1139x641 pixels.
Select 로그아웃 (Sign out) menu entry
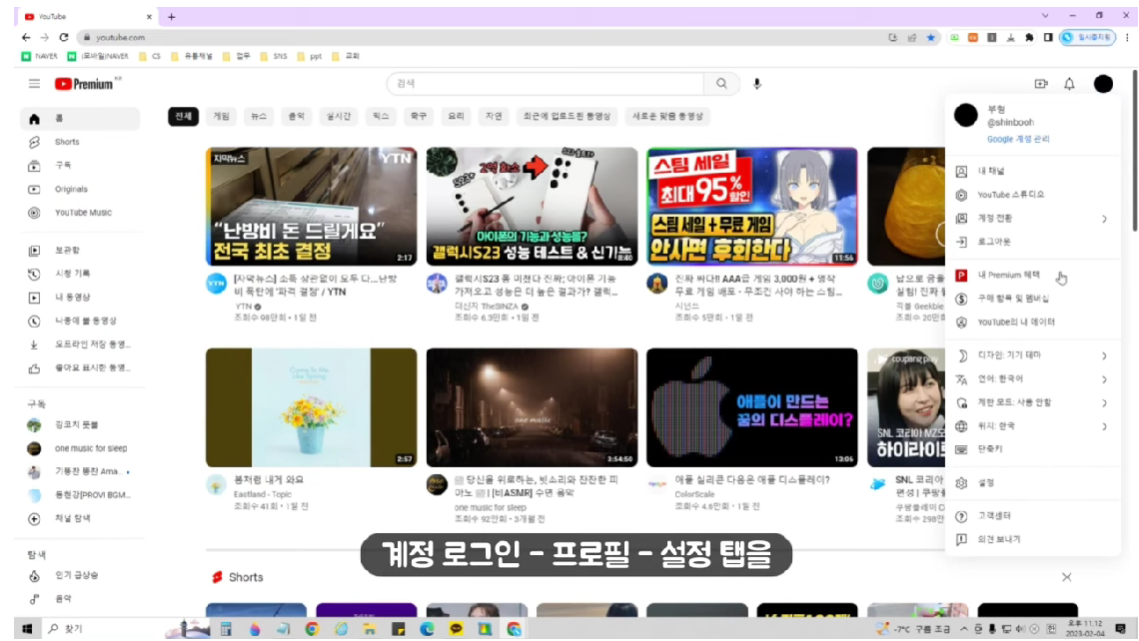994,242
